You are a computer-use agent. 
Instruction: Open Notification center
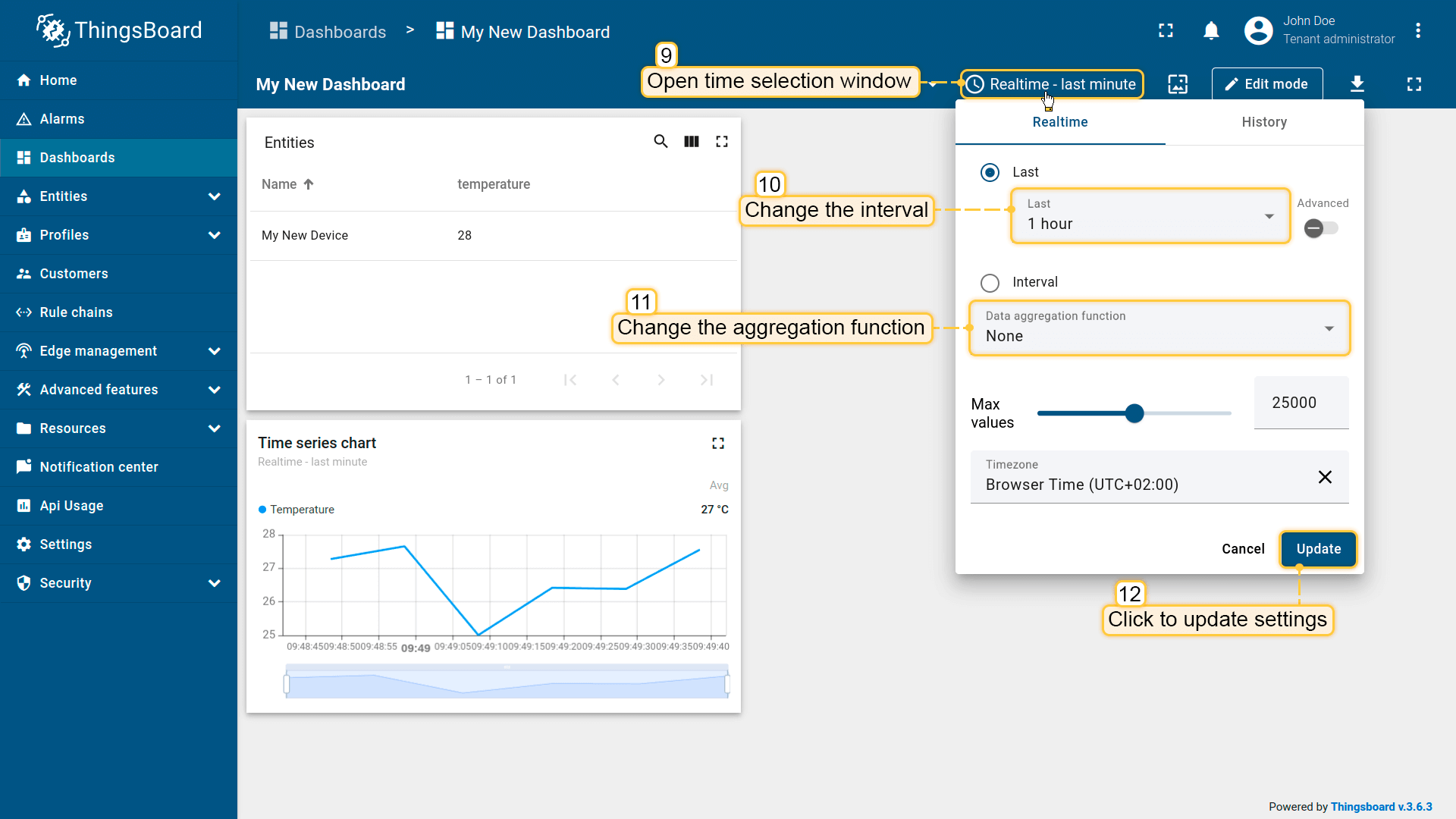pyautogui.click(x=118, y=467)
